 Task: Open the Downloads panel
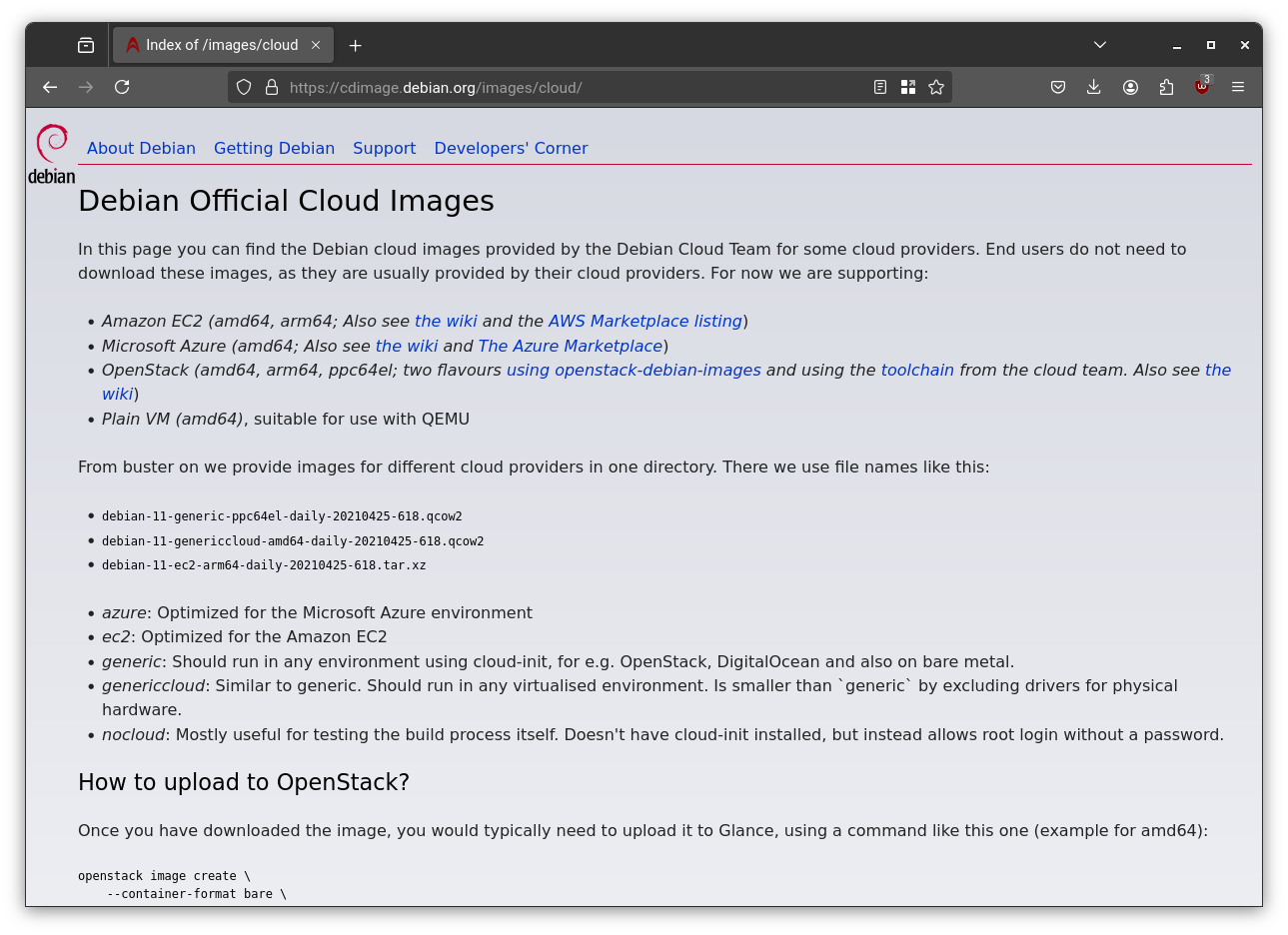point(1094,87)
